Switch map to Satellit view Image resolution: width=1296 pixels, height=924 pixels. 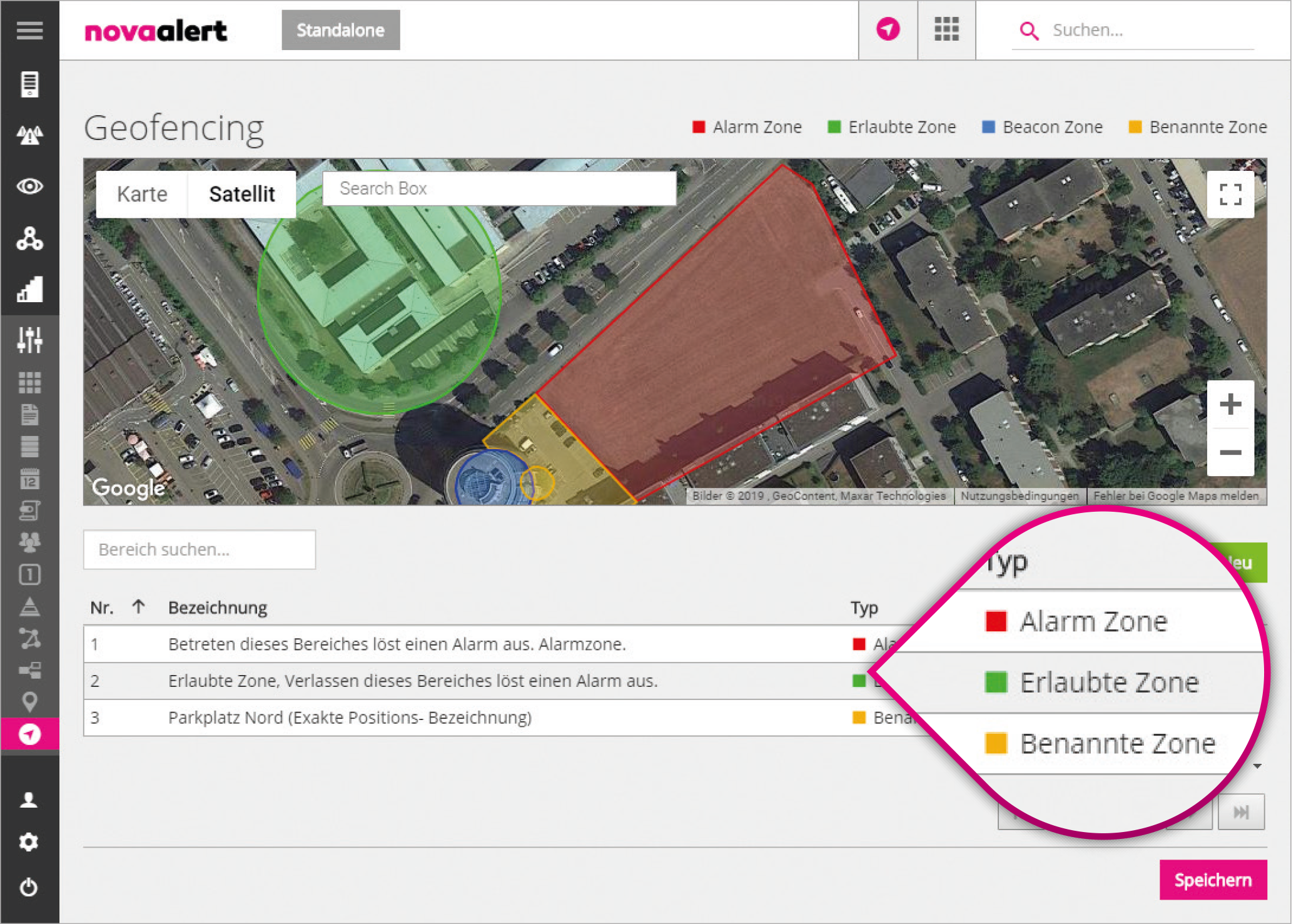[242, 194]
